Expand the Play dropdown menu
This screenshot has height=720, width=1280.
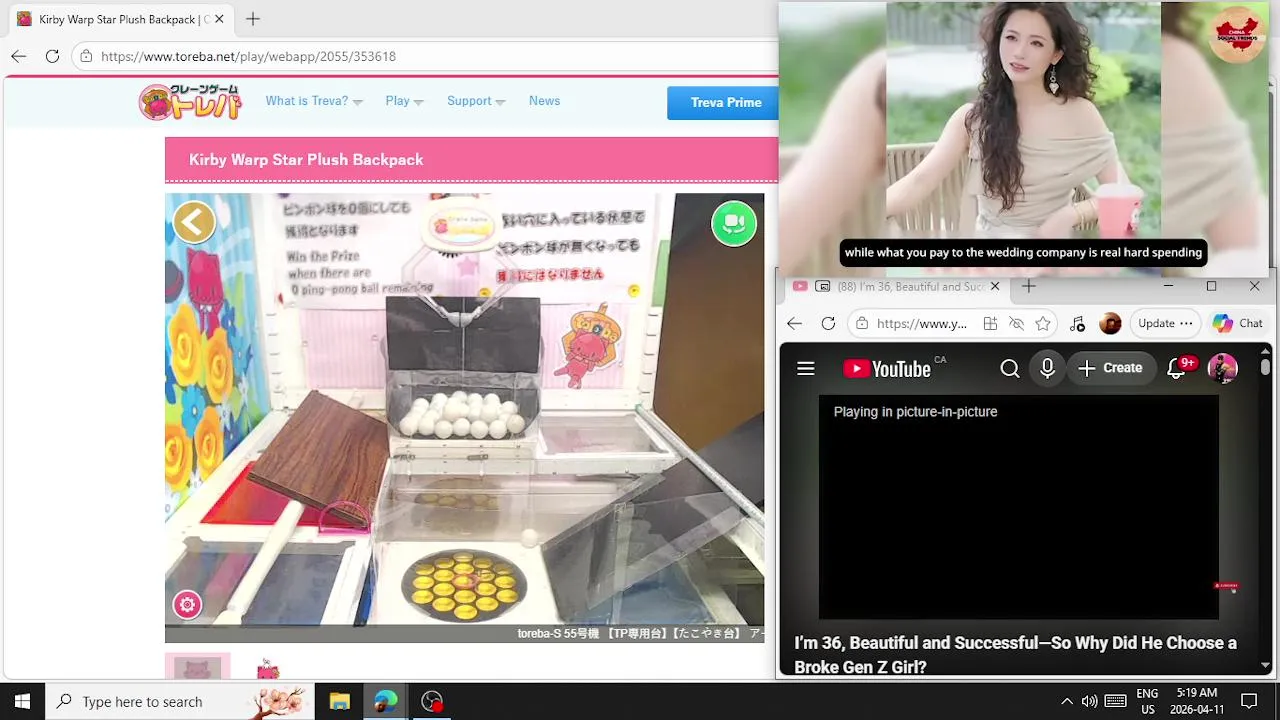click(x=404, y=101)
